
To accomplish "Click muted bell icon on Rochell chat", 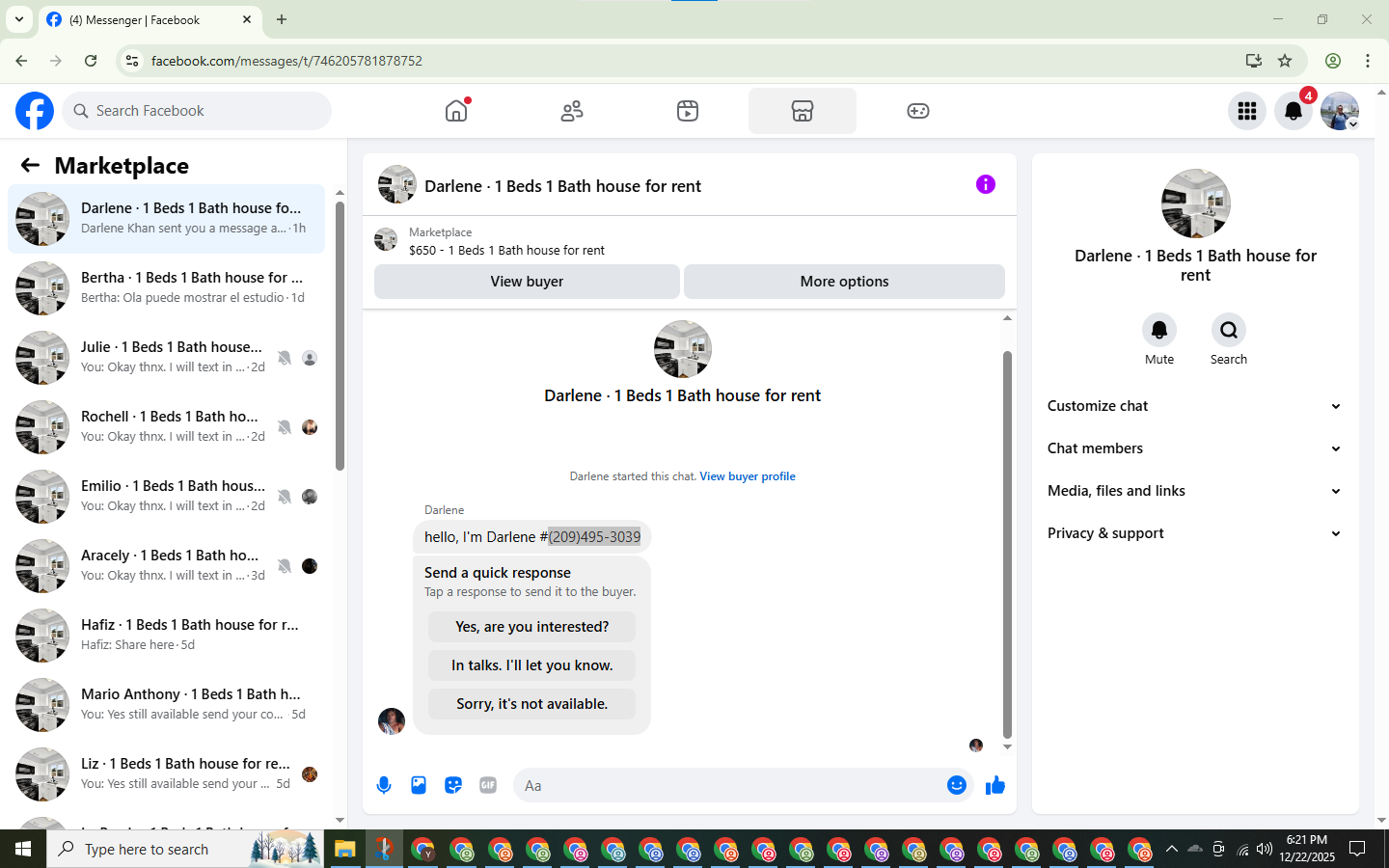I will [x=285, y=427].
